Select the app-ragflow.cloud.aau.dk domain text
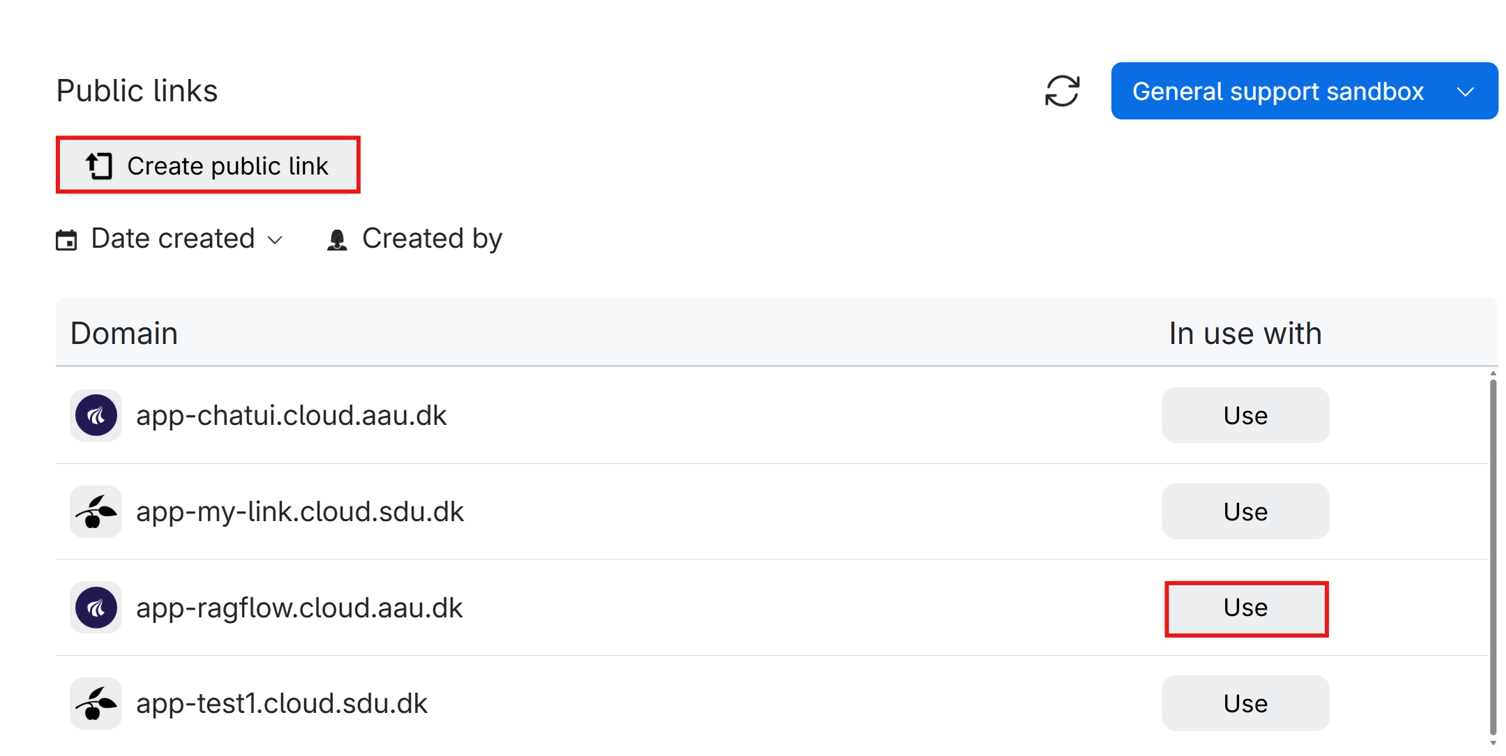Image resolution: width=1506 pixels, height=756 pixels. [x=299, y=608]
